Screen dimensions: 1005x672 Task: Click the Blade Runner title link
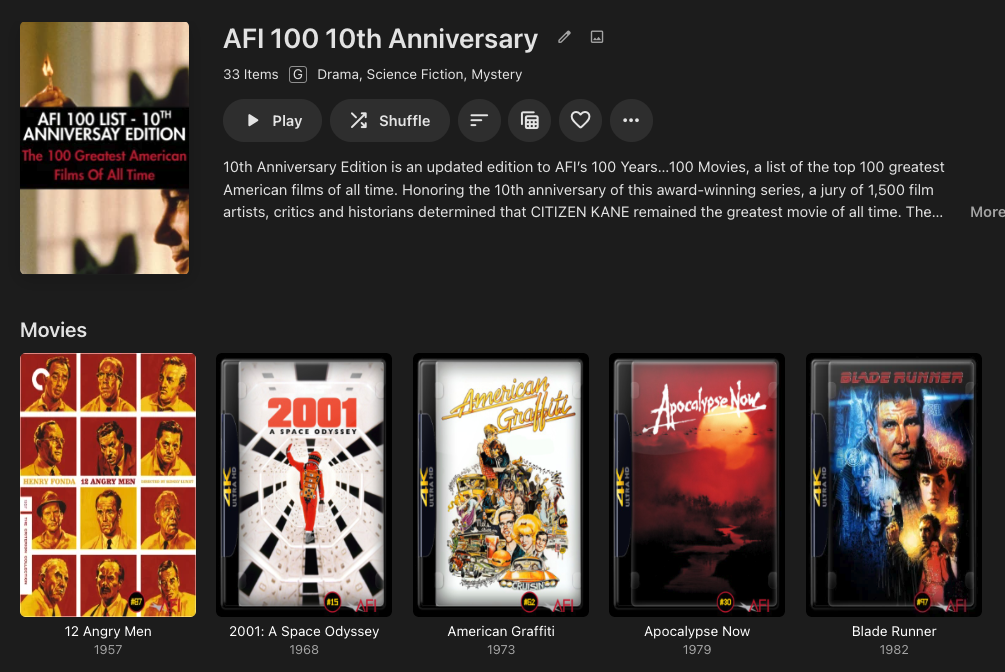click(x=893, y=632)
